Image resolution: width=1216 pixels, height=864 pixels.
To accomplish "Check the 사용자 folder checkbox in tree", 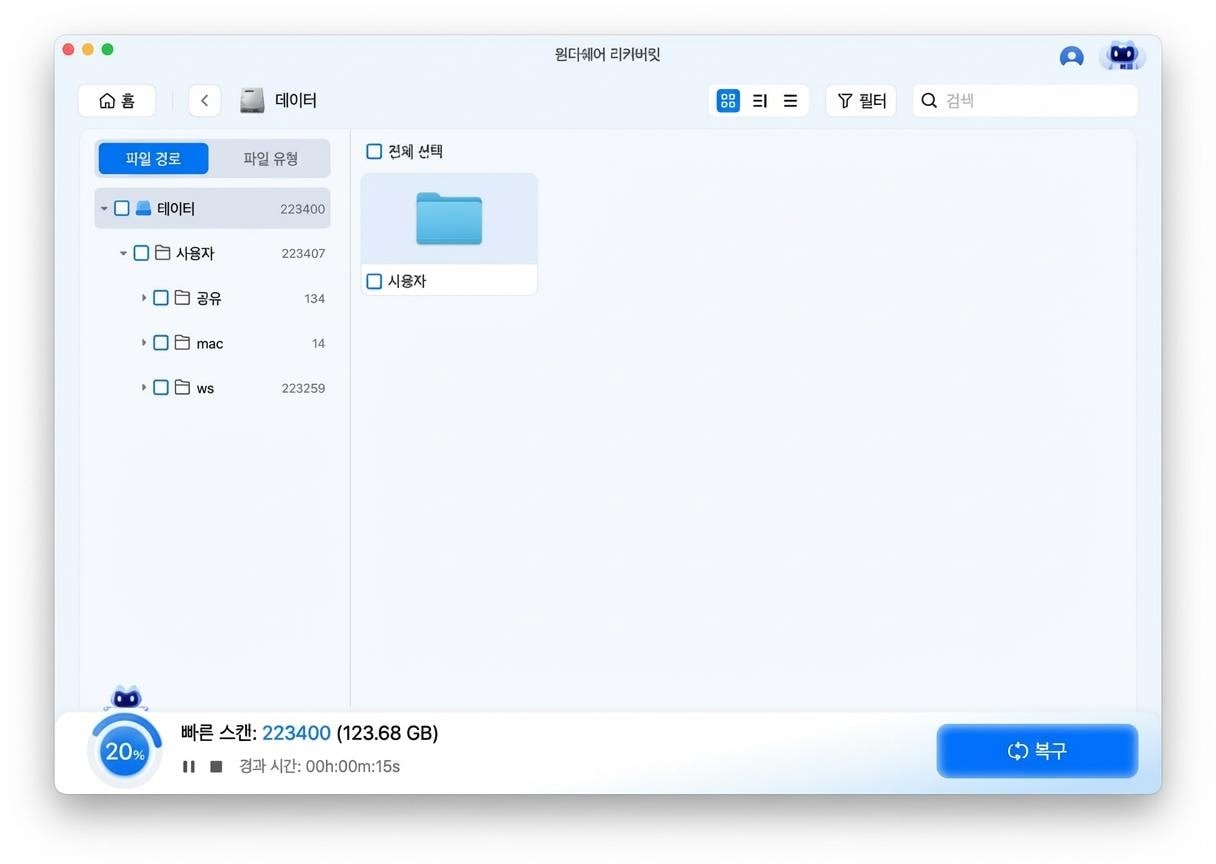I will 141,253.
